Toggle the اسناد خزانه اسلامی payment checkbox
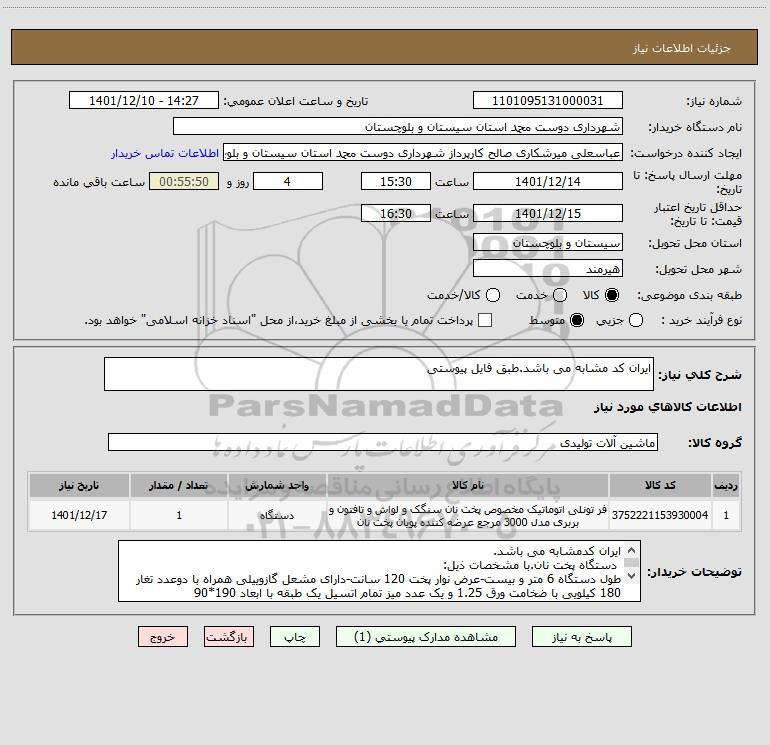Screen dimensions: 770x745 coord(485,320)
